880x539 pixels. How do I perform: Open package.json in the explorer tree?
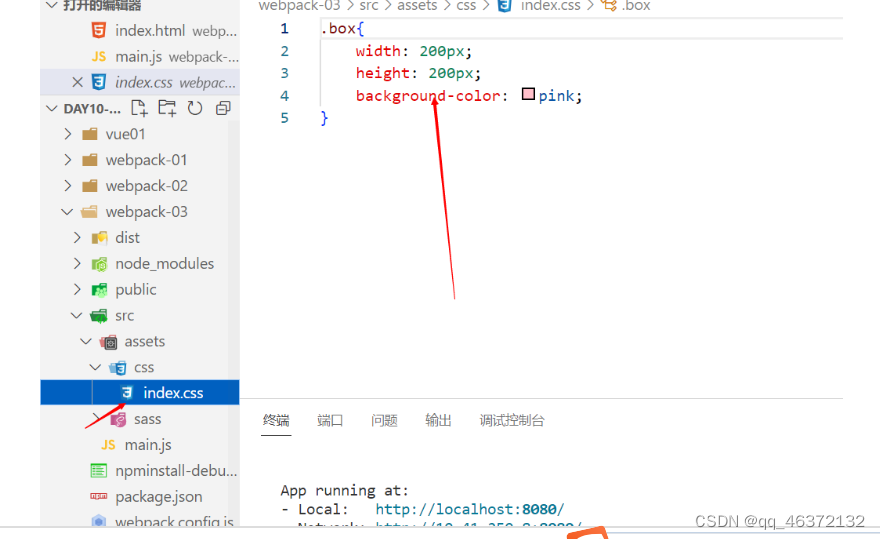coord(159,497)
